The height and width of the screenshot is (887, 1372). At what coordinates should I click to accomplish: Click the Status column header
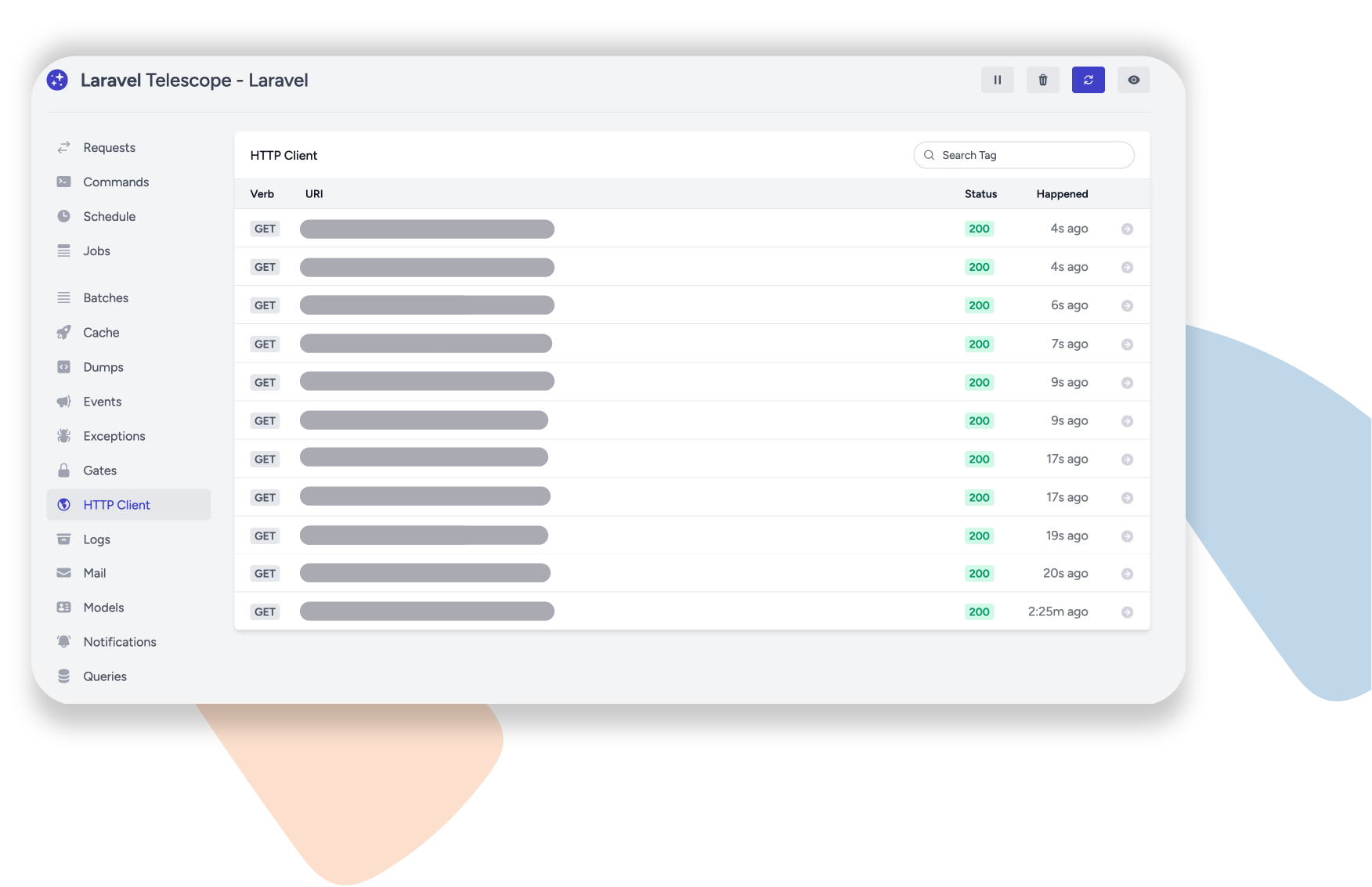[980, 193]
